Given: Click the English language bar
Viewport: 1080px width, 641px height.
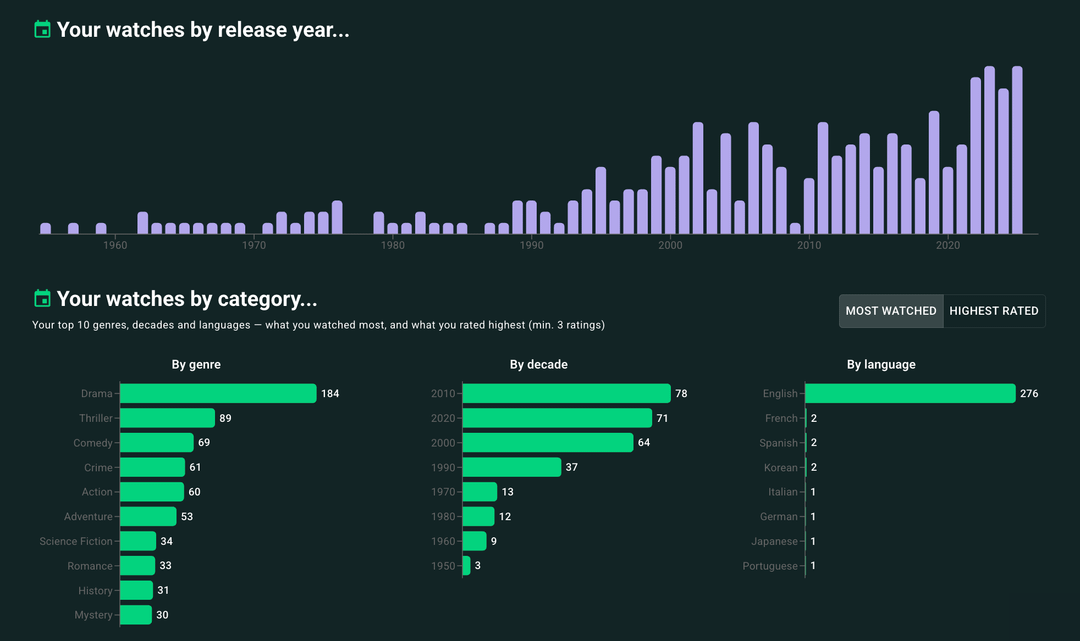Looking at the screenshot, I should tap(910, 394).
